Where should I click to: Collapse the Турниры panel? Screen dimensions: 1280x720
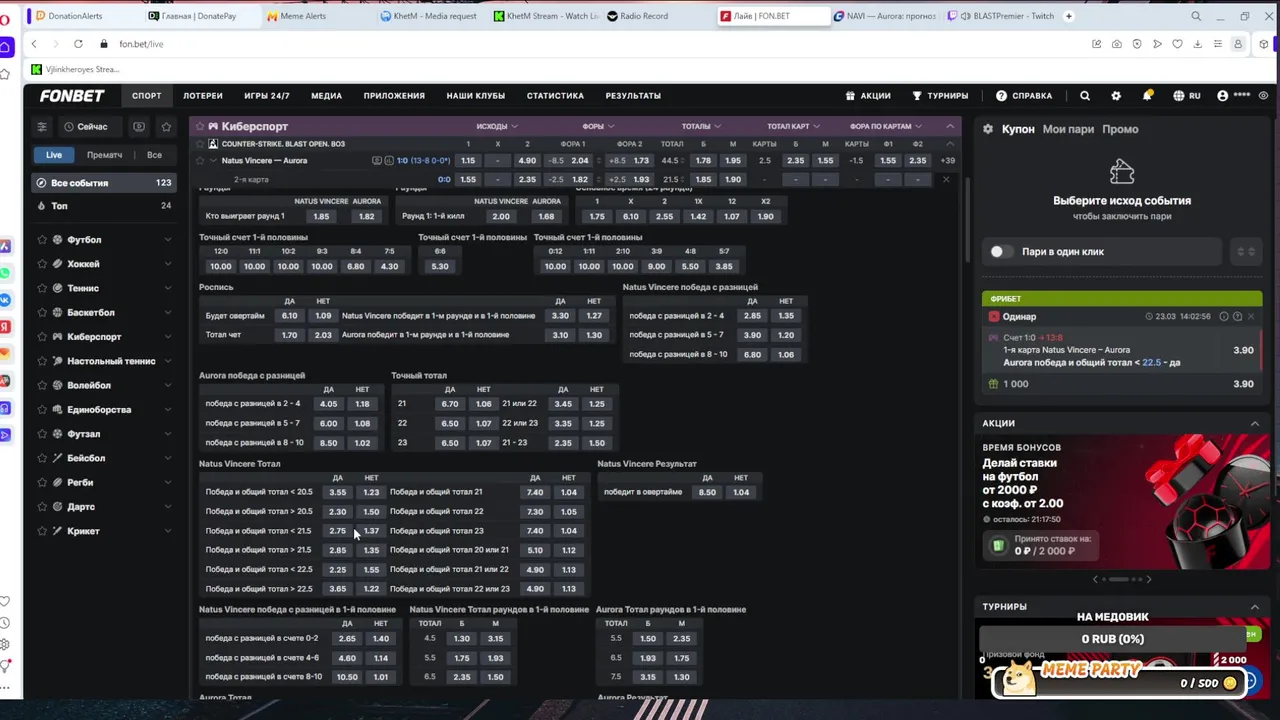1255,607
